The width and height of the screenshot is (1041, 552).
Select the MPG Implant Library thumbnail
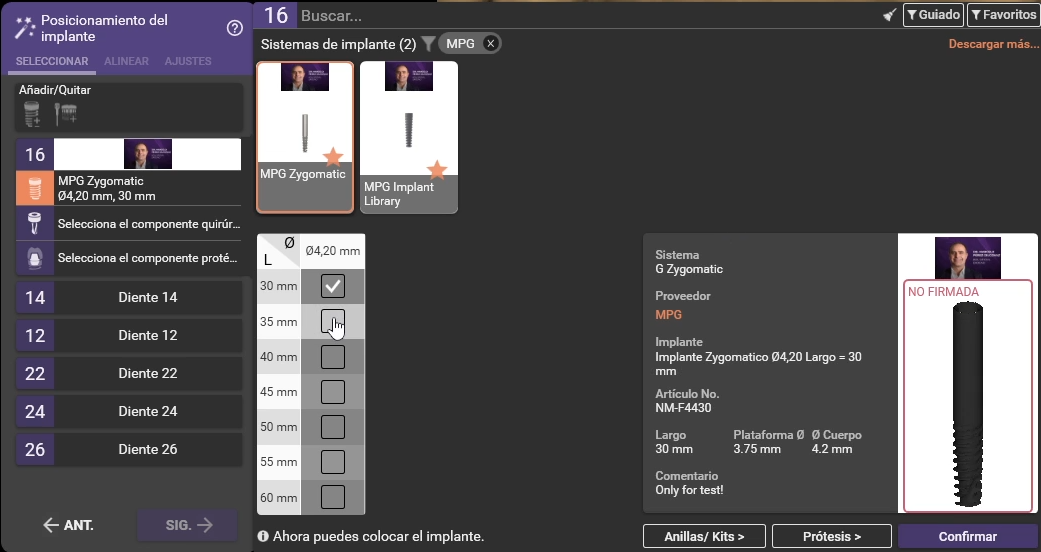(x=409, y=137)
